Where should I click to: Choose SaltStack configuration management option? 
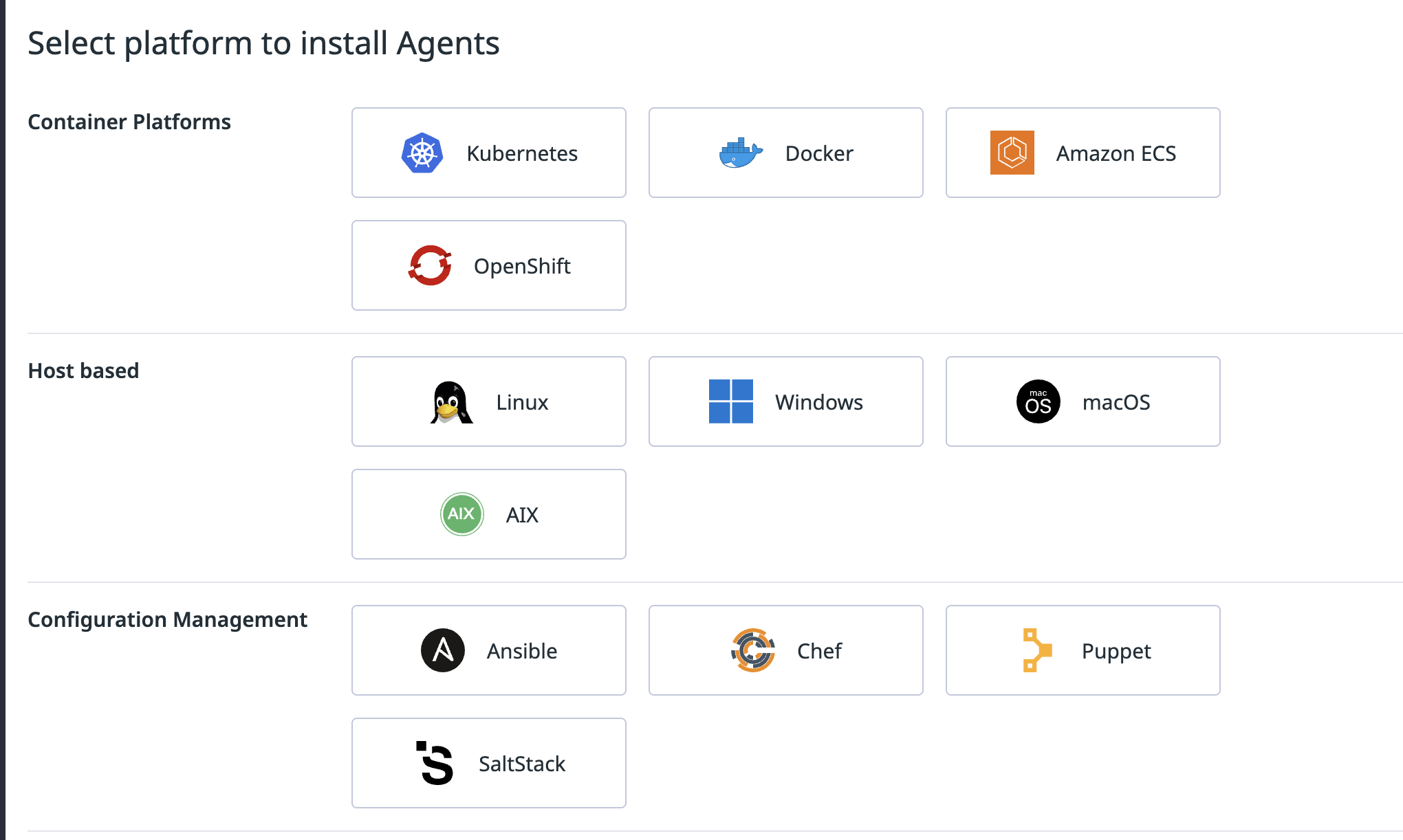pos(489,763)
